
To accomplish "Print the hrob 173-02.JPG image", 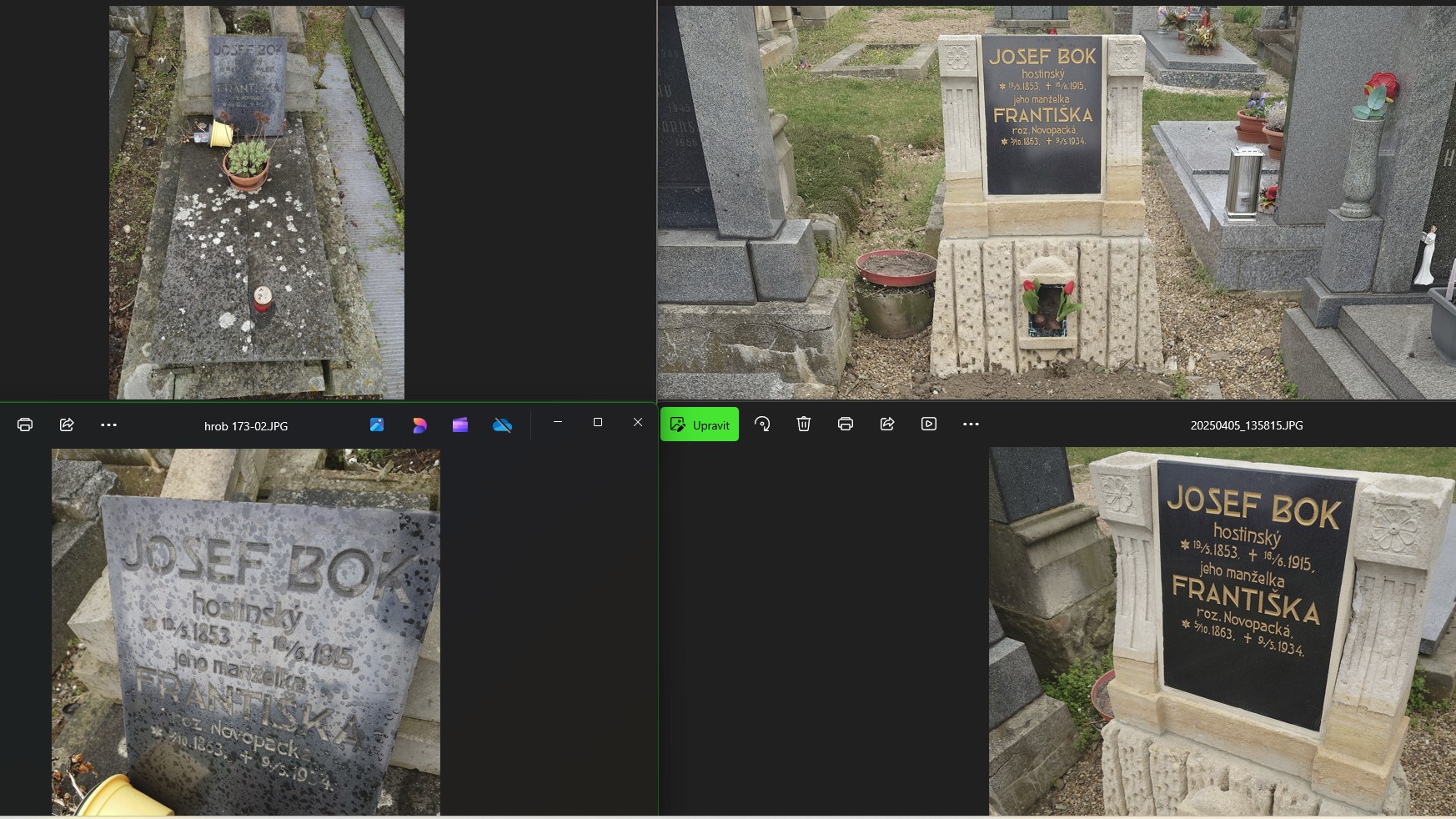I will (x=25, y=425).
